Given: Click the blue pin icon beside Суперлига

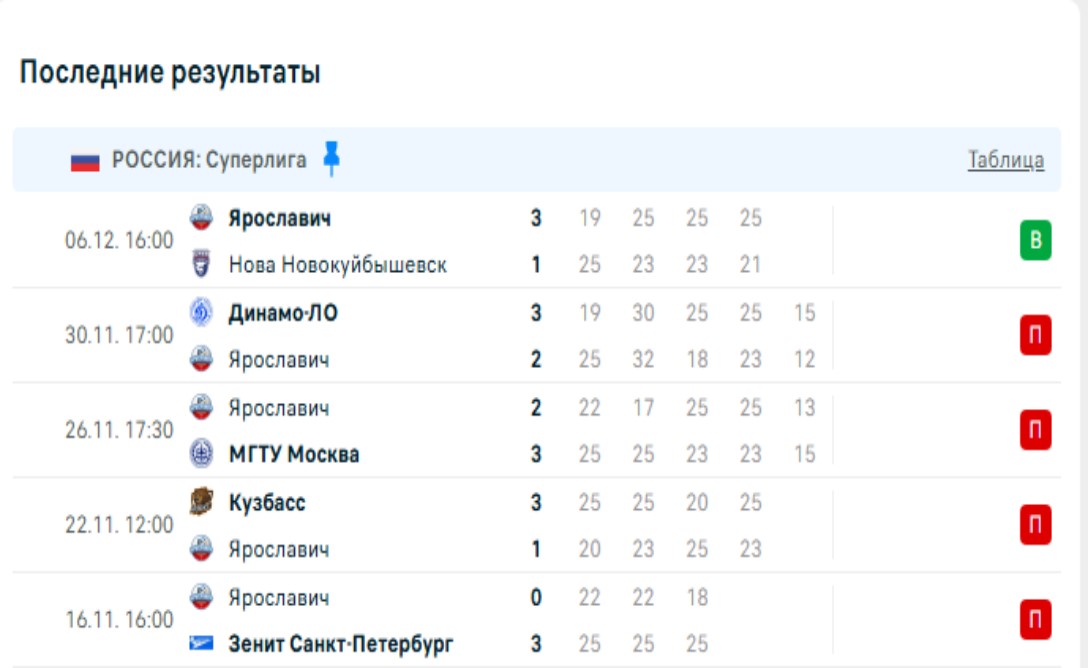Looking at the screenshot, I should click(332, 159).
